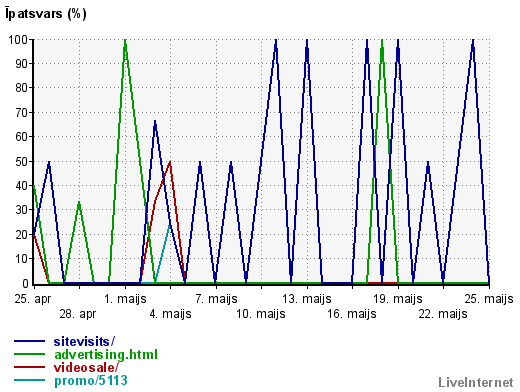Click the LiveInternet watermark text

pyautogui.click(x=476, y=383)
